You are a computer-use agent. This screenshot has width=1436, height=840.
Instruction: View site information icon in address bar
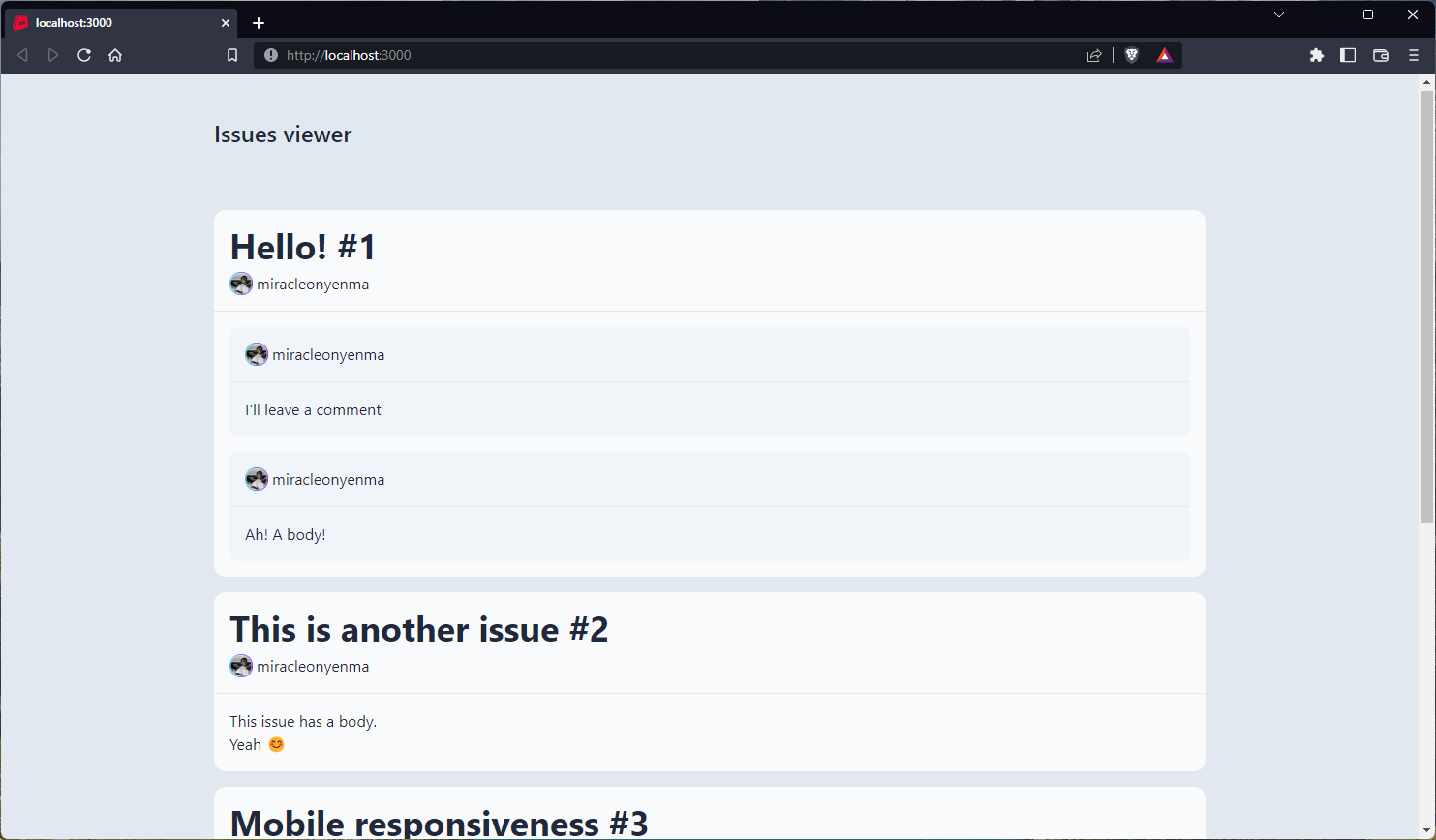click(x=271, y=55)
